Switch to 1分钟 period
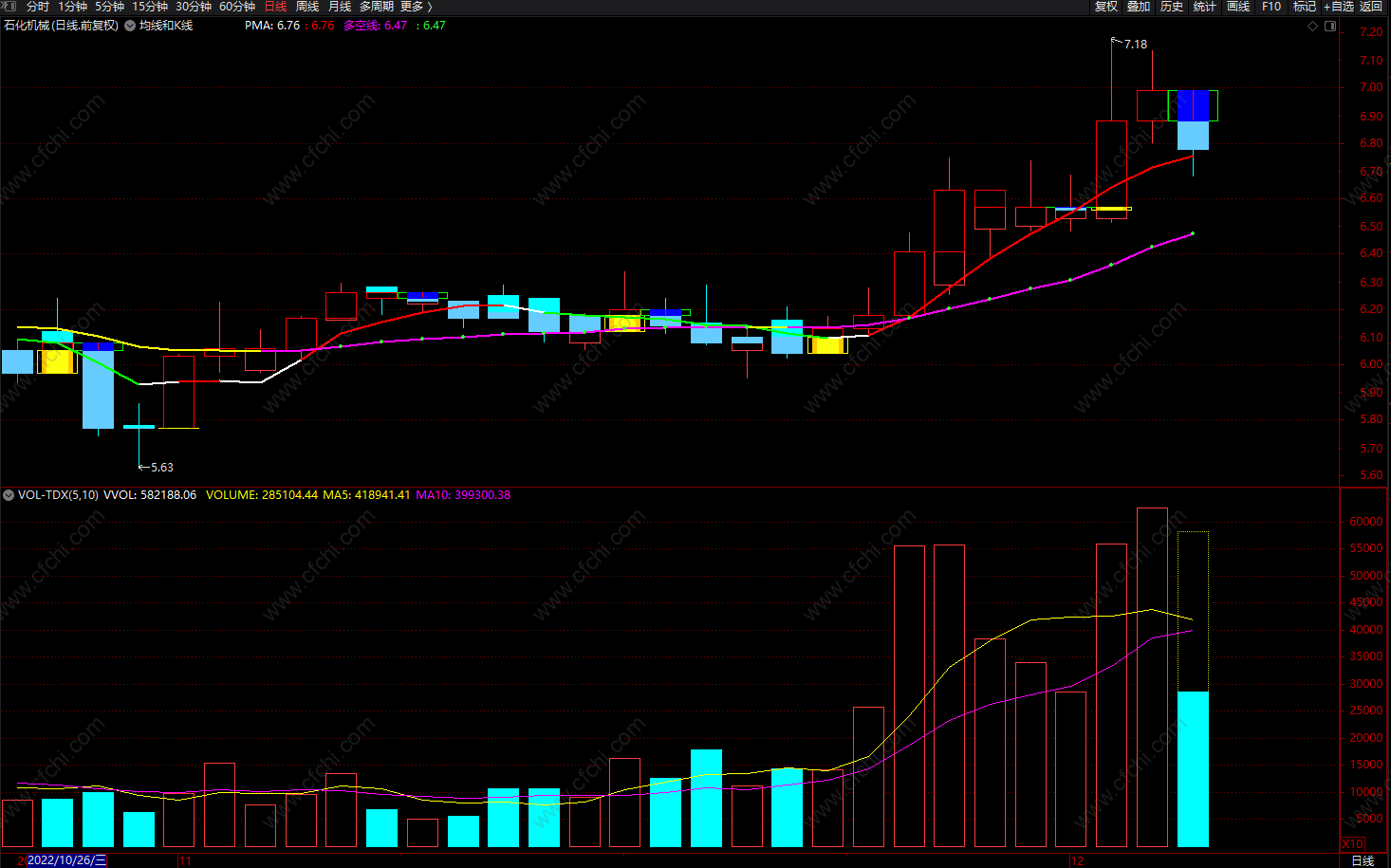The image size is (1391, 868). (73, 7)
